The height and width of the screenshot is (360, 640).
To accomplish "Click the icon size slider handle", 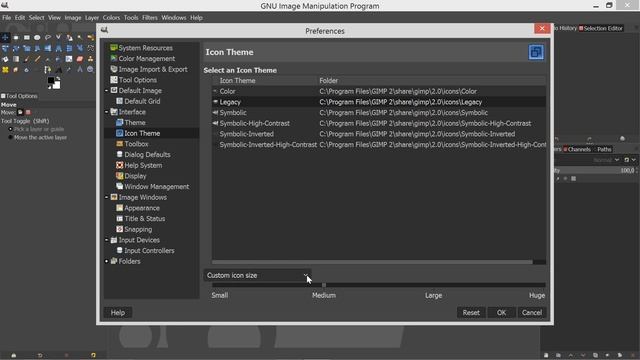I will [324, 285].
